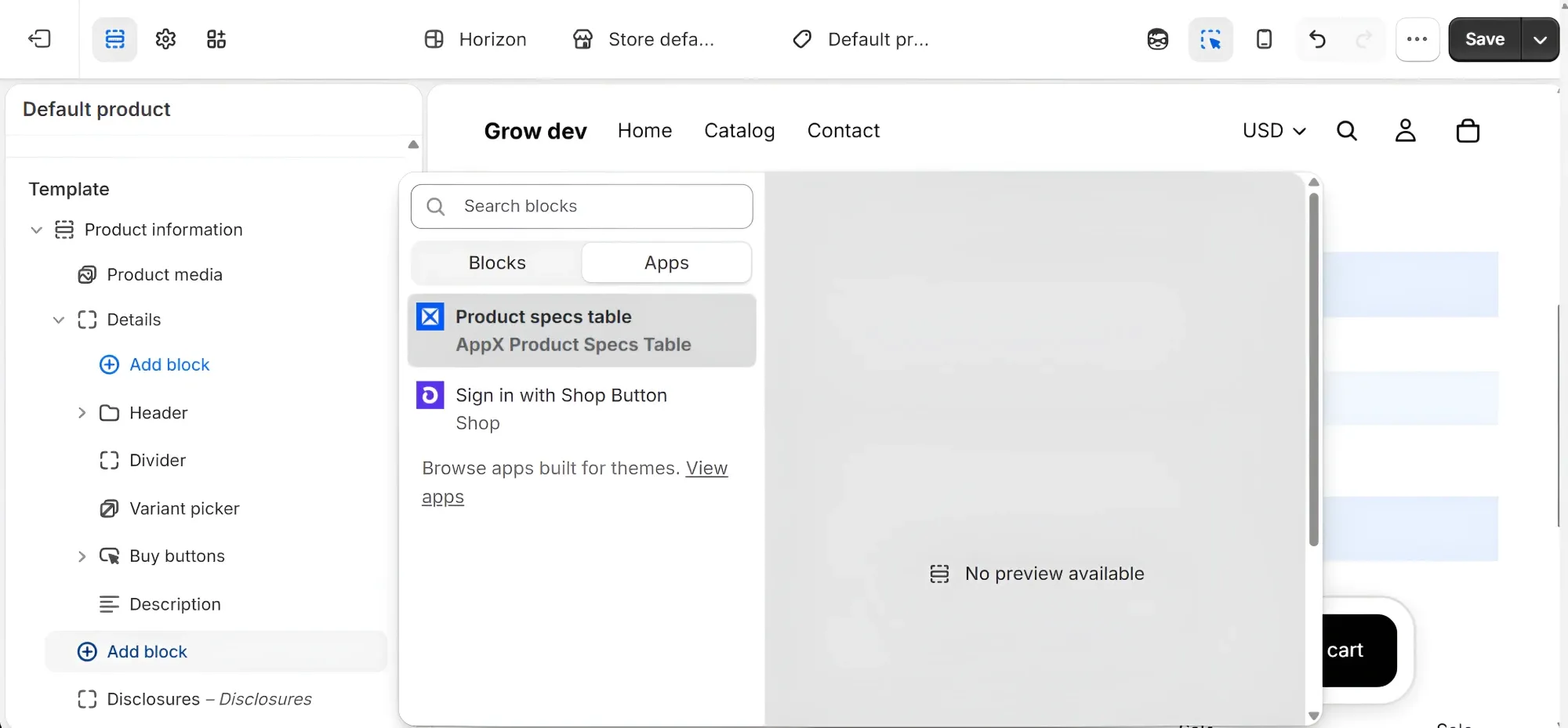Open the storefront cart bag icon
The image size is (1568, 728).
[x=1468, y=131]
